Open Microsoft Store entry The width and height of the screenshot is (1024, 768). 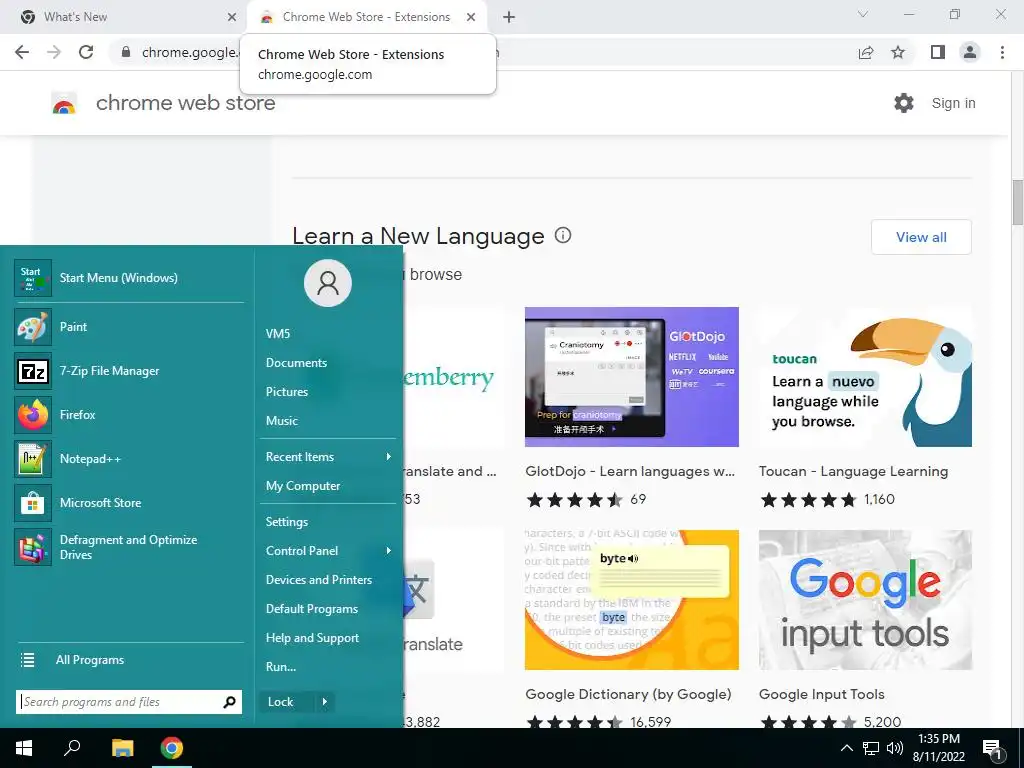point(129,503)
